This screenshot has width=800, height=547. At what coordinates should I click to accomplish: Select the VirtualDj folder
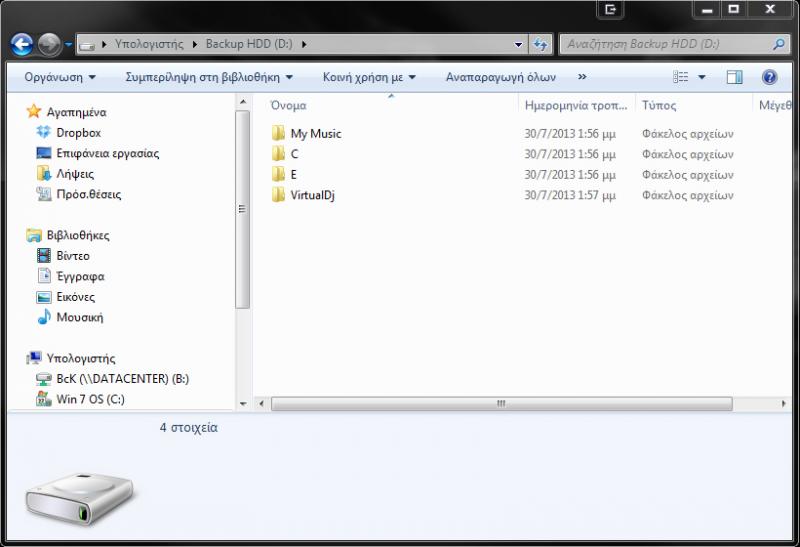312,195
